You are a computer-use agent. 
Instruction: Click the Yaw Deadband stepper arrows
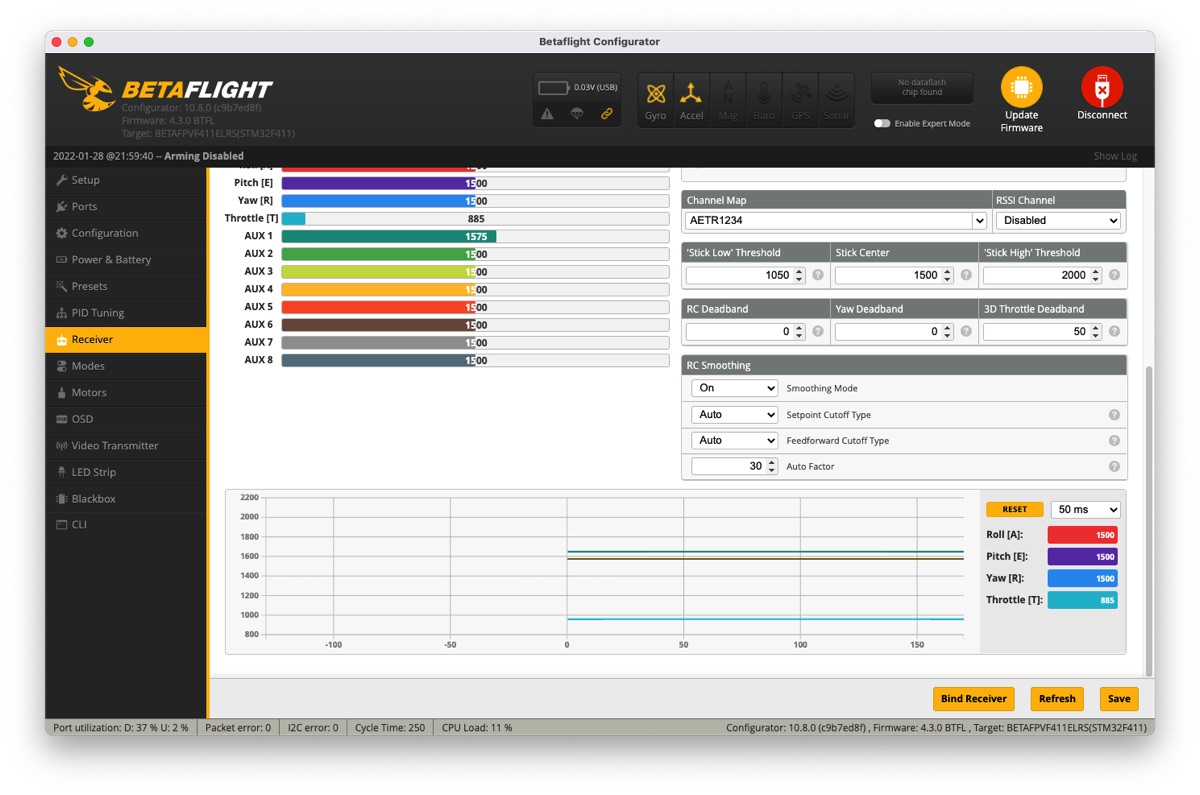click(x=948, y=331)
